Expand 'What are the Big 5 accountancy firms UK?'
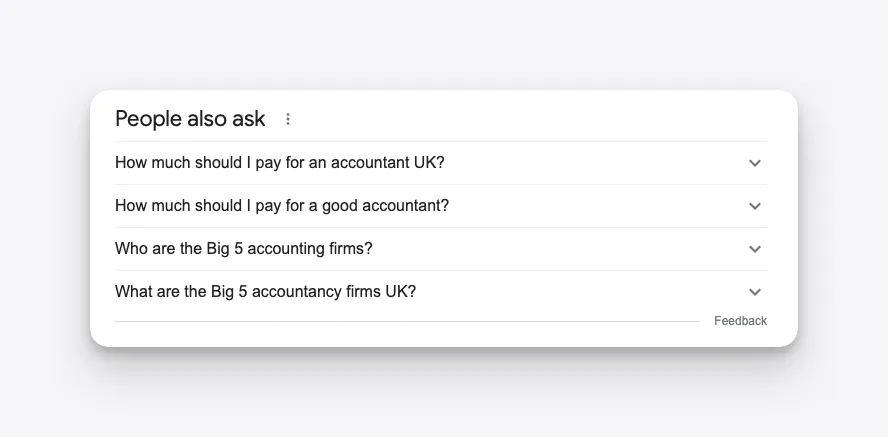This screenshot has width=888, height=437. [265, 292]
